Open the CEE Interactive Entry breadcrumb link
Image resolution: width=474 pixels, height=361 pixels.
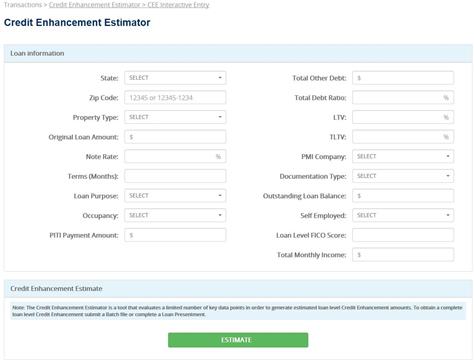pyautogui.click(x=178, y=5)
